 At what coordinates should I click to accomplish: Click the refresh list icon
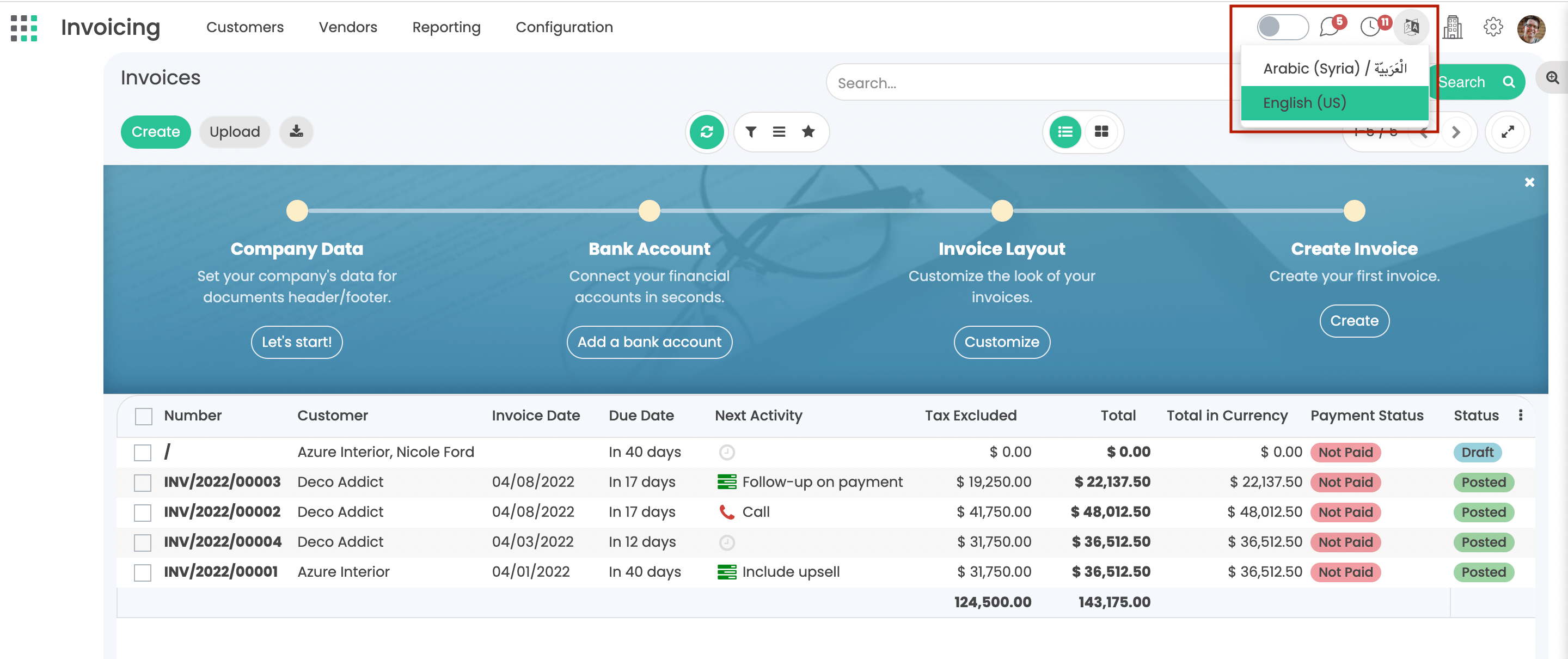[706, 132]
